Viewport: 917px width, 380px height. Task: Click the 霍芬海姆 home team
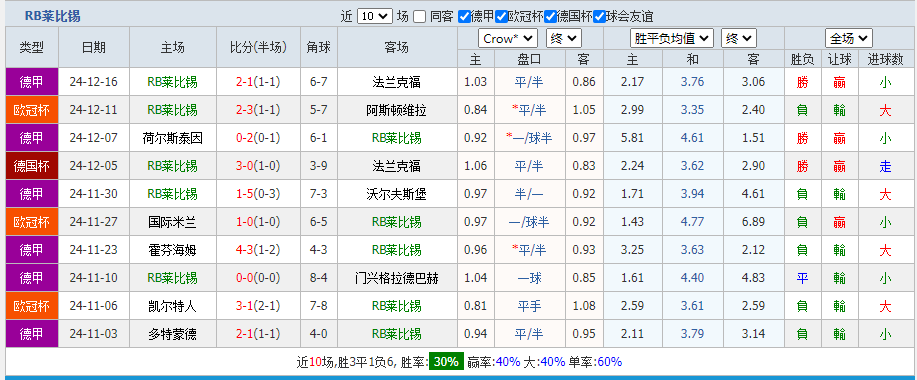click(173, 250)
